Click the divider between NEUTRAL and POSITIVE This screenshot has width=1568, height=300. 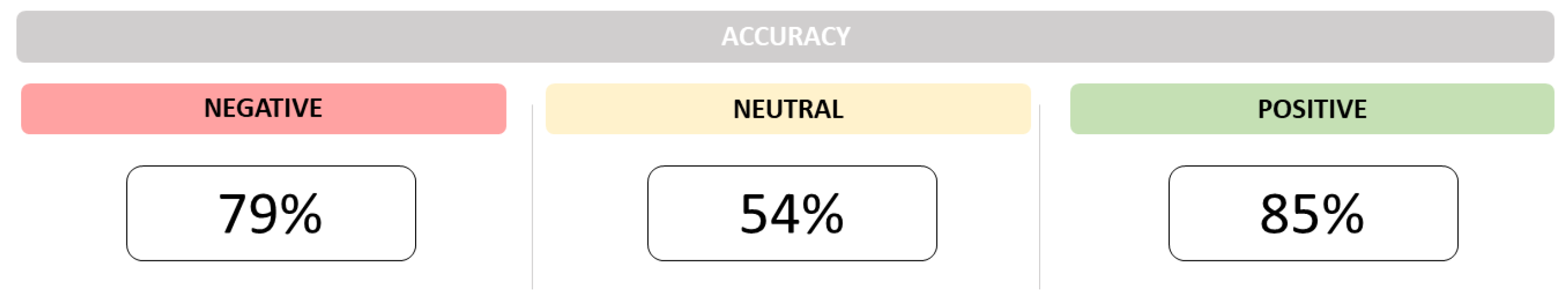point(1040,196)
